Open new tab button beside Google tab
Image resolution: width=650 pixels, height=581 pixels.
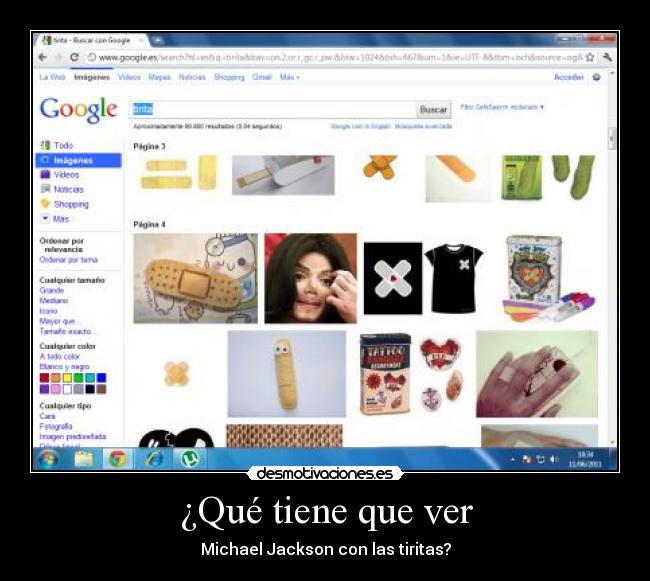(x=158, y=40)
